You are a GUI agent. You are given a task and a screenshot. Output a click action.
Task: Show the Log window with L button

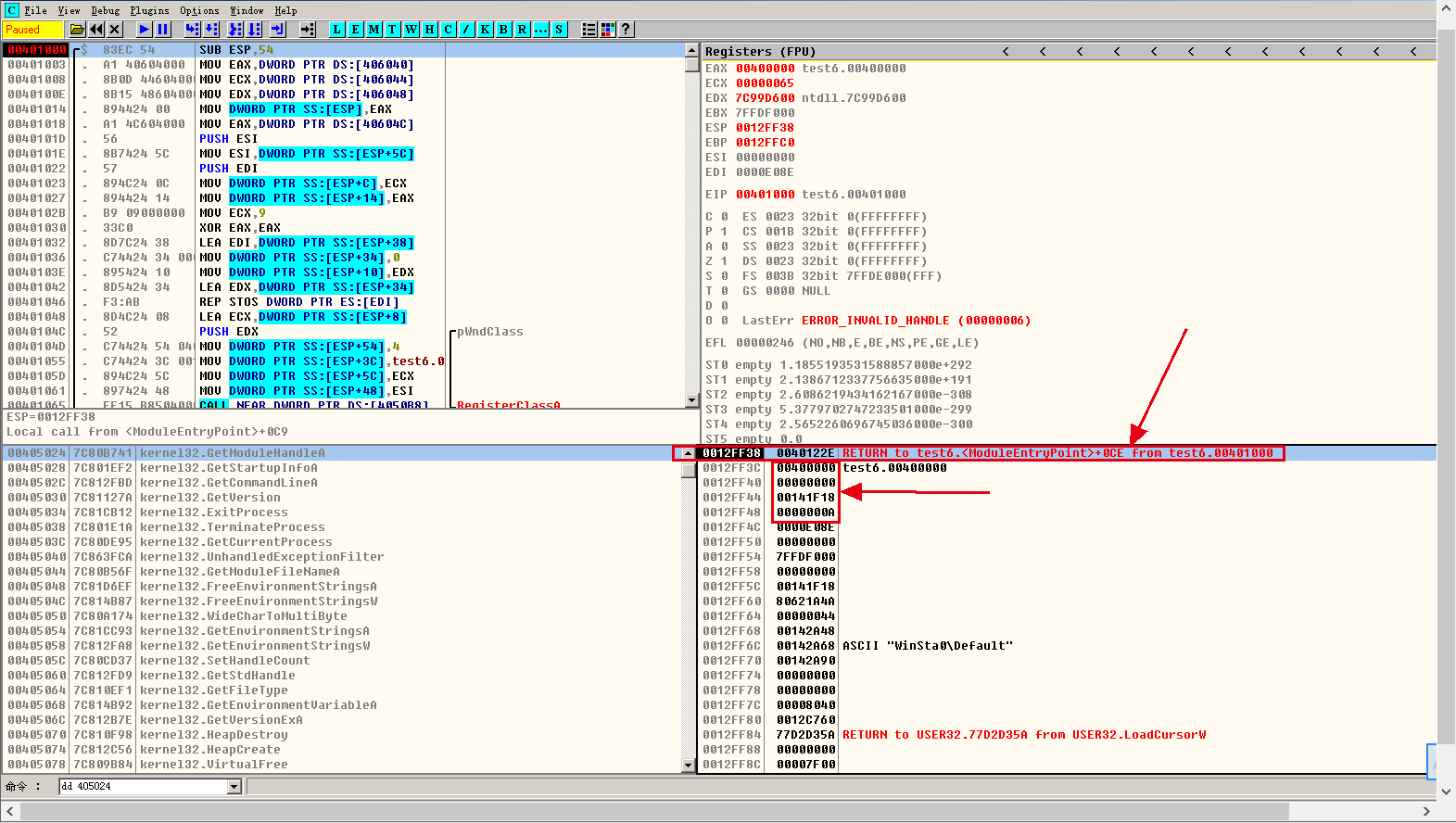[x=337, y=30]
